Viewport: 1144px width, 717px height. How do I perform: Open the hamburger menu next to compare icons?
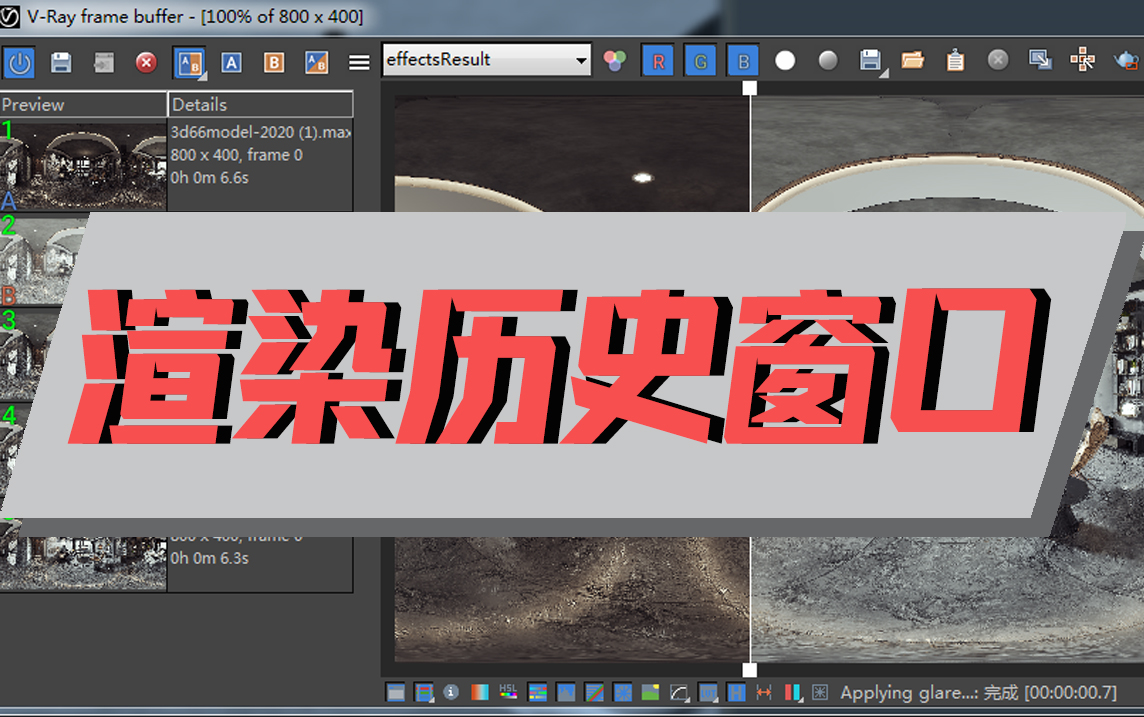pos(359,62)
